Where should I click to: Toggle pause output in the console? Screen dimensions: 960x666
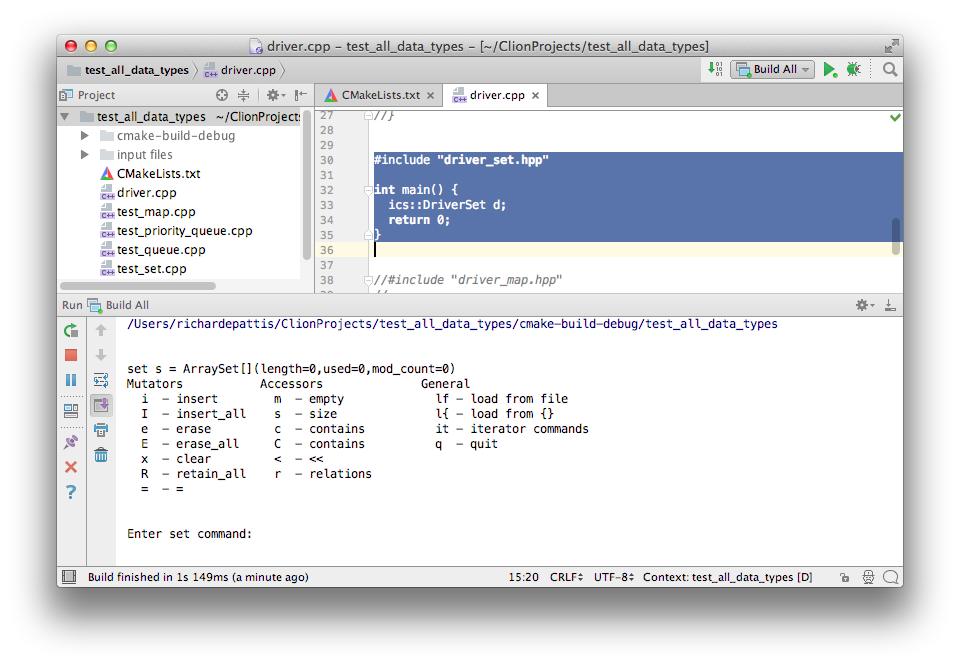coord(71,379)
